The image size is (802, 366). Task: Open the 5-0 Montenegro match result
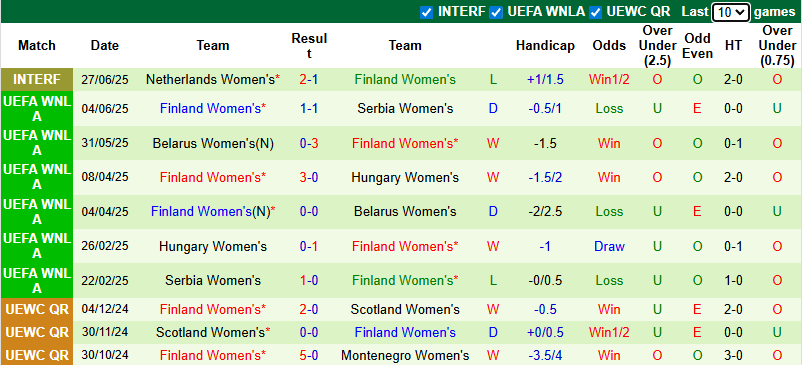(x=309, y=355)
